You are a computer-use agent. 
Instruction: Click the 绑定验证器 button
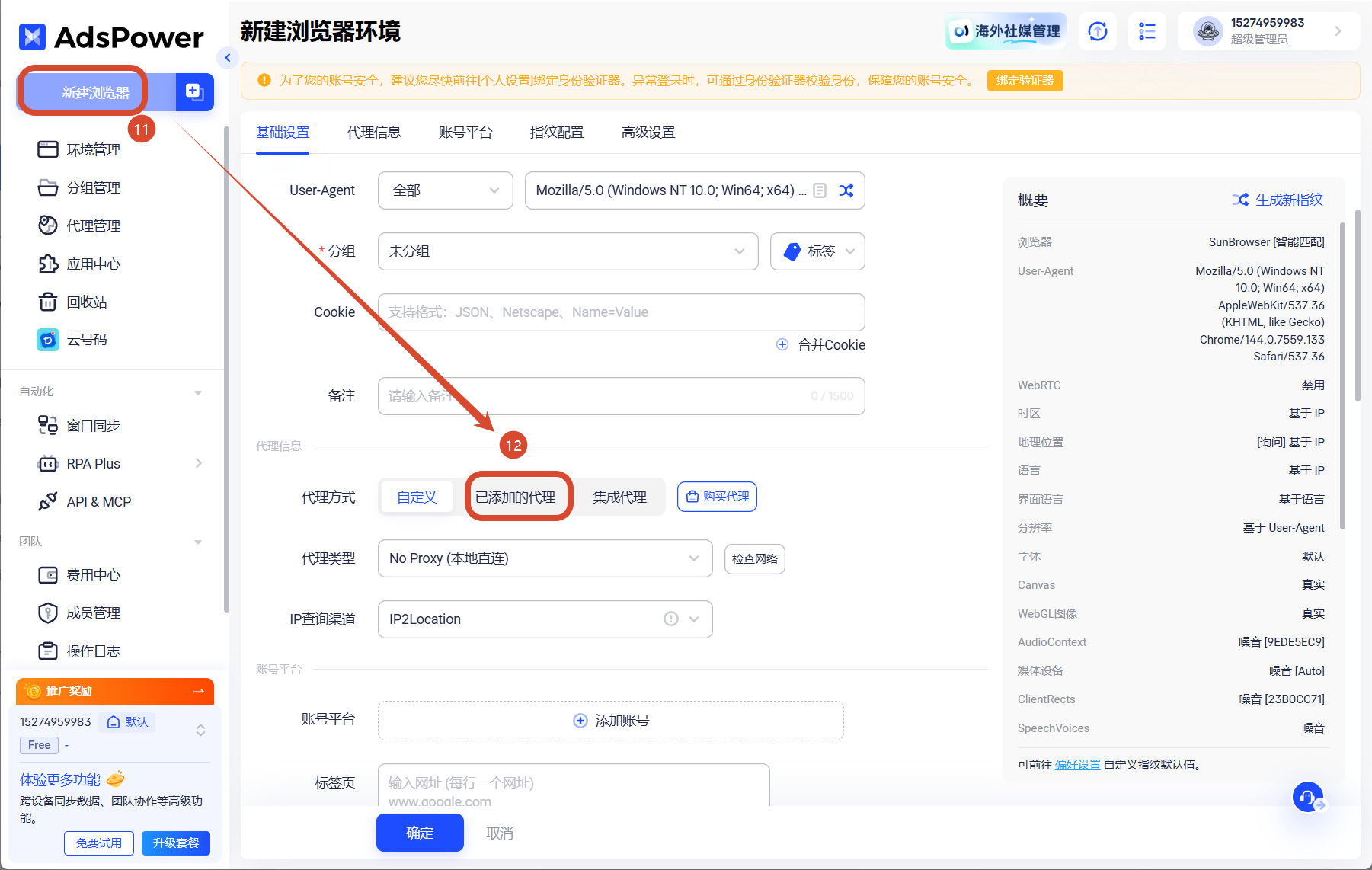pos(1025,81)
